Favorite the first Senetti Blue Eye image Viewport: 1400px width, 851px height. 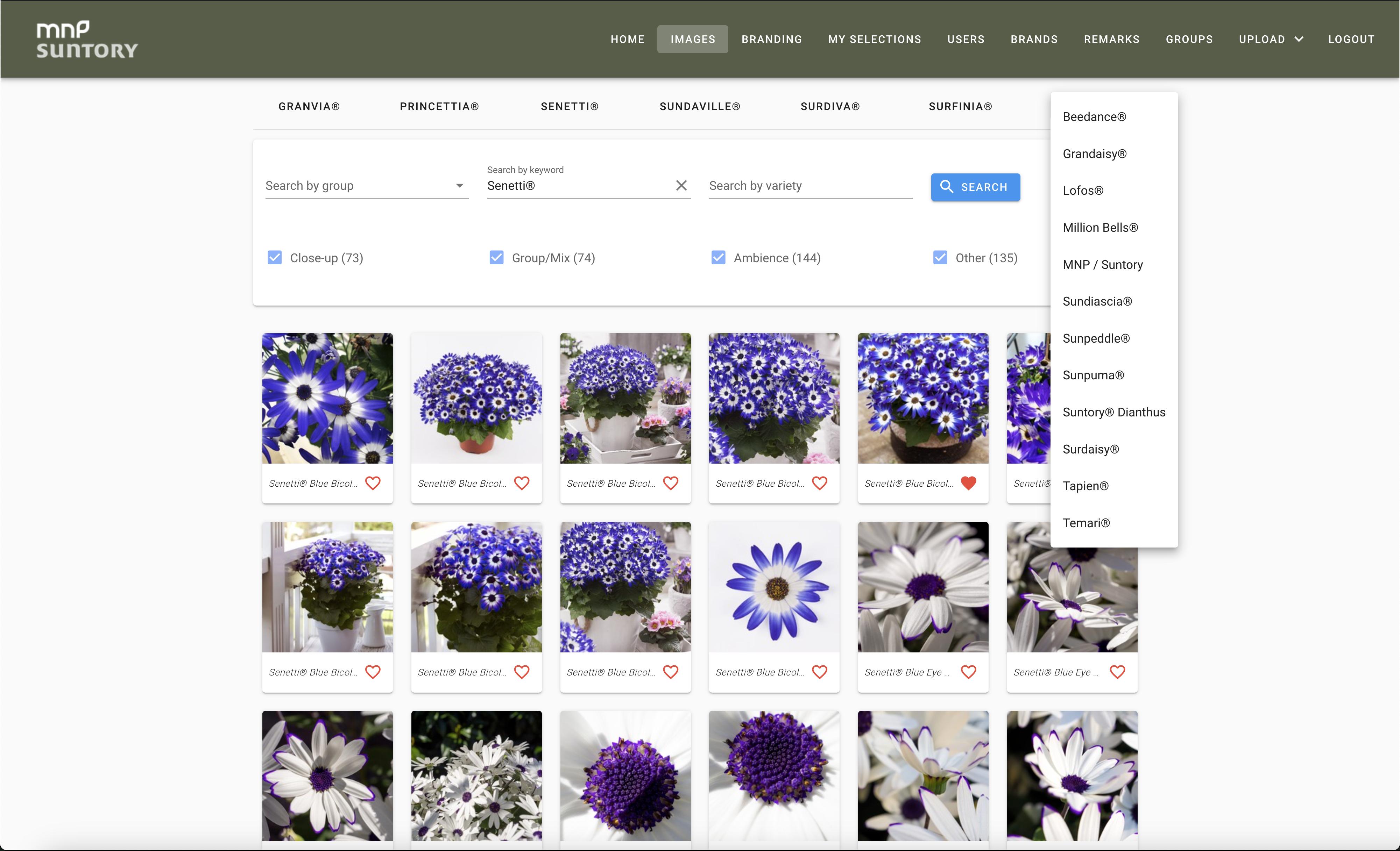pos(968,672)
